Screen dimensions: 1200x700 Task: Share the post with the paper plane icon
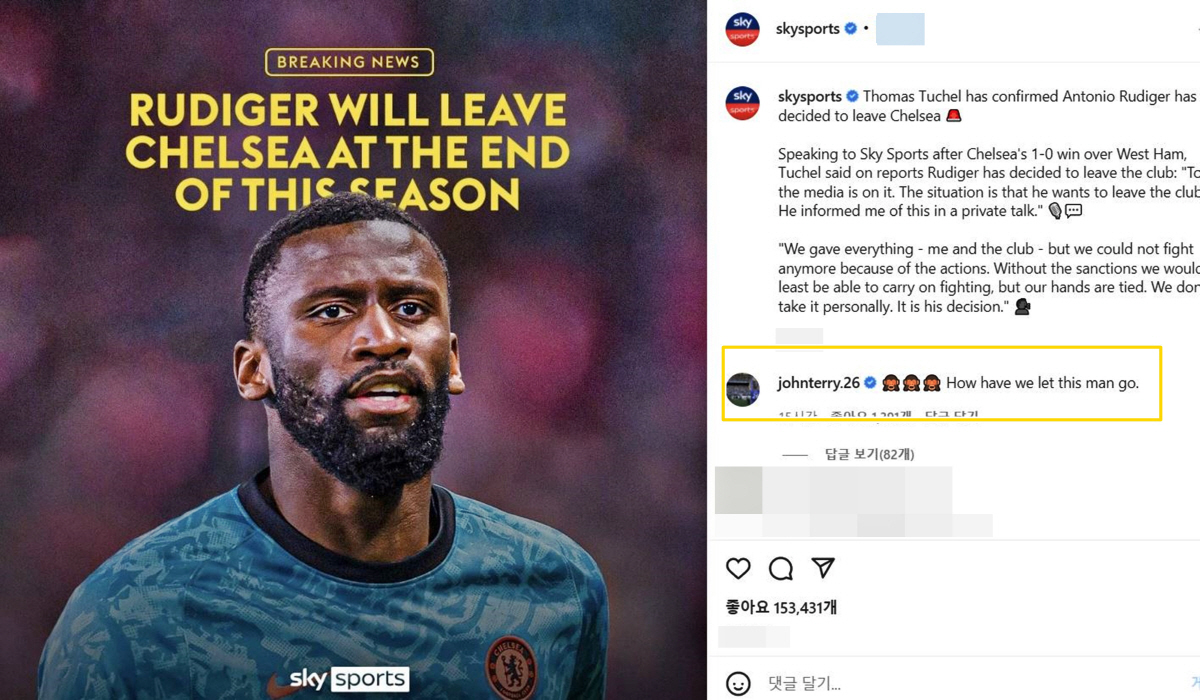click(823, 568)
